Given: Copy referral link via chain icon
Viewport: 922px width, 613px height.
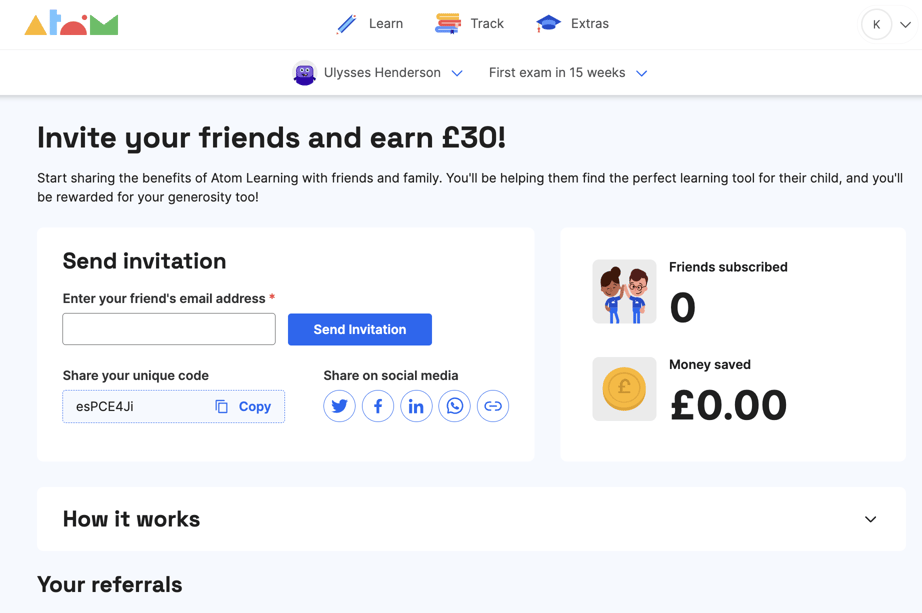Looking at the screenshot, I should pyautogui.click(x=493, y=406).
